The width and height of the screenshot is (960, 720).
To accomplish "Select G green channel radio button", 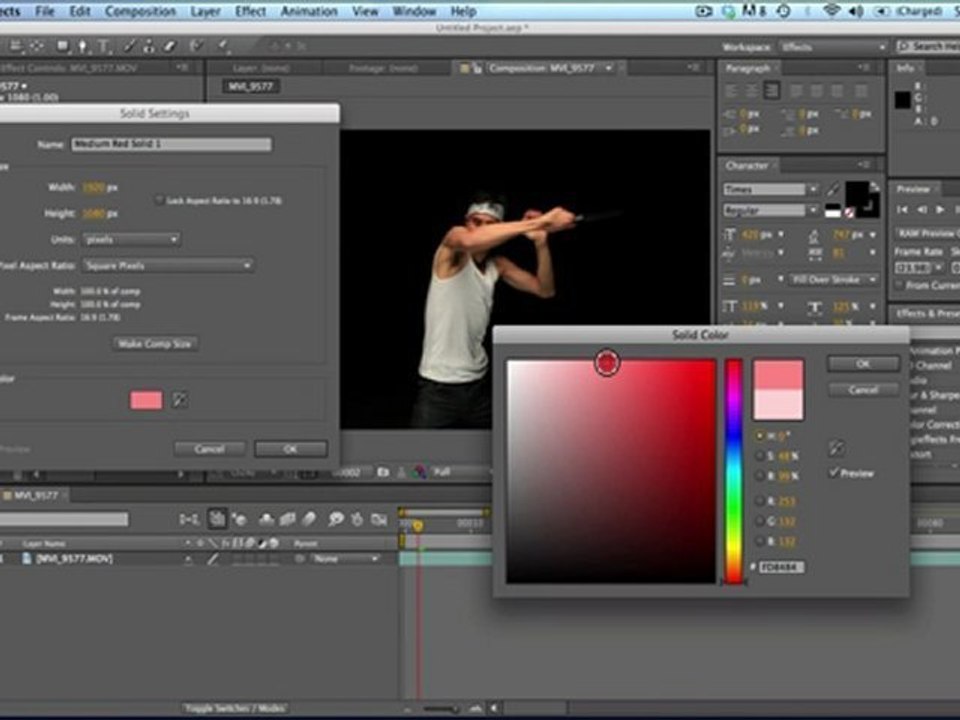I will coord(760,521).
